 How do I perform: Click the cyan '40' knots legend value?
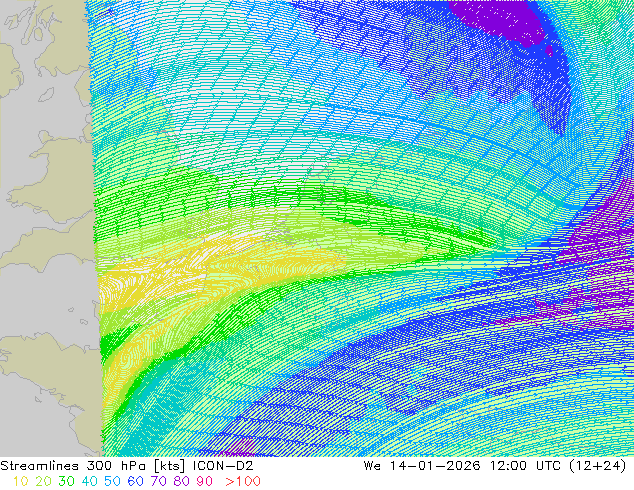89,481
